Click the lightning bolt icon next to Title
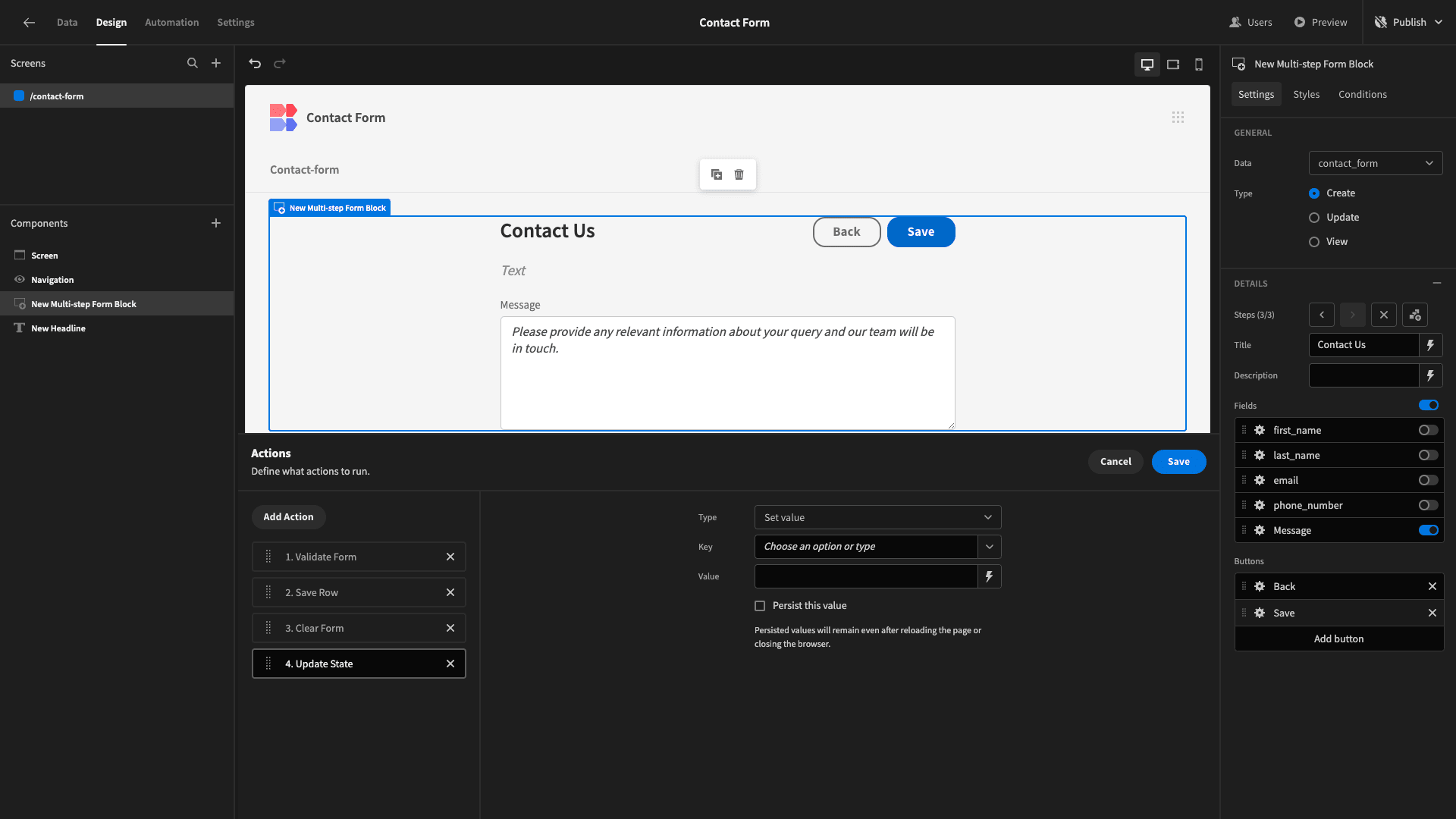 pyautogui.click(x=1430, y=345)
